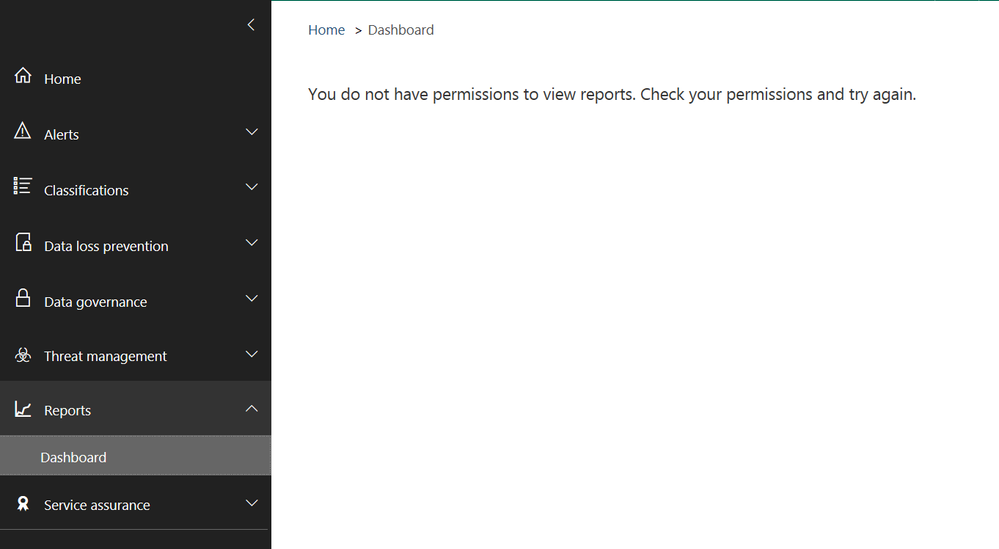Expand the Data governance chevron
The image size is (999, 549).
(x=252, y=298)
